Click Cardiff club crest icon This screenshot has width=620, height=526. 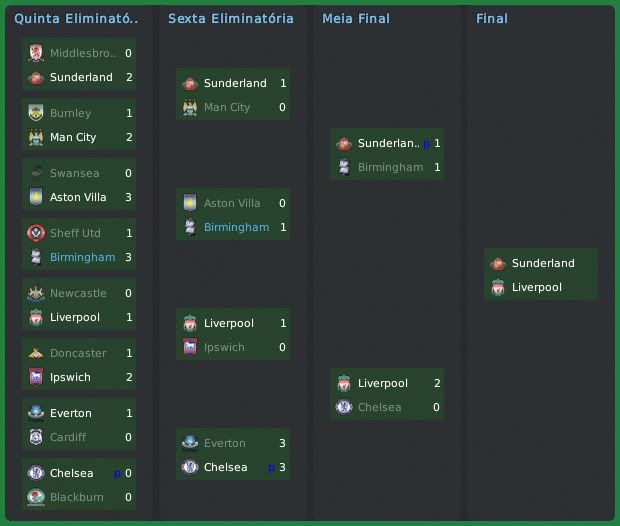pyautogui.click(x=36, y=437)
